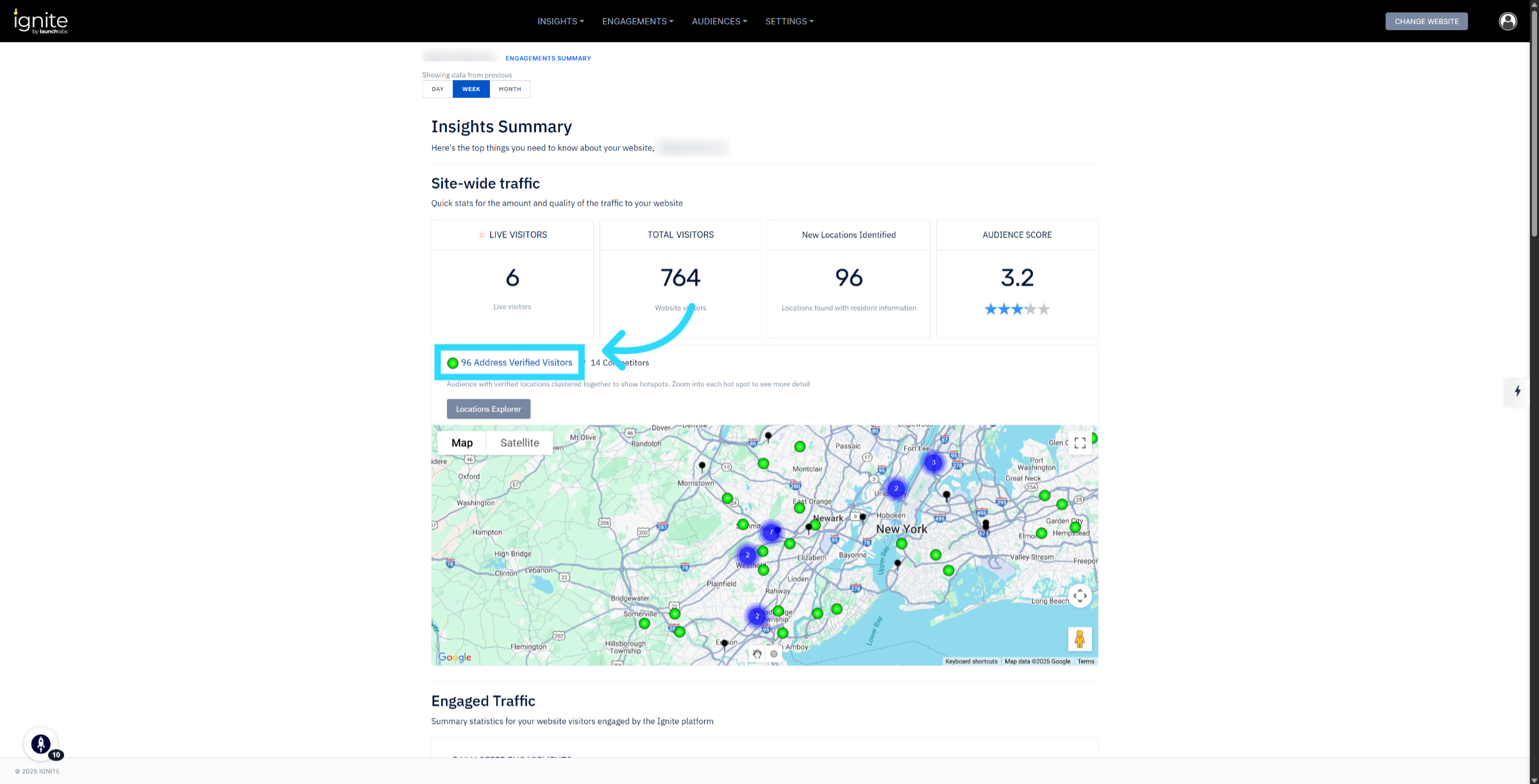The height and width of the screenshot is (784, 1539).
Task: Click the Locations Explorer button
Action: [x=488, y=409]
